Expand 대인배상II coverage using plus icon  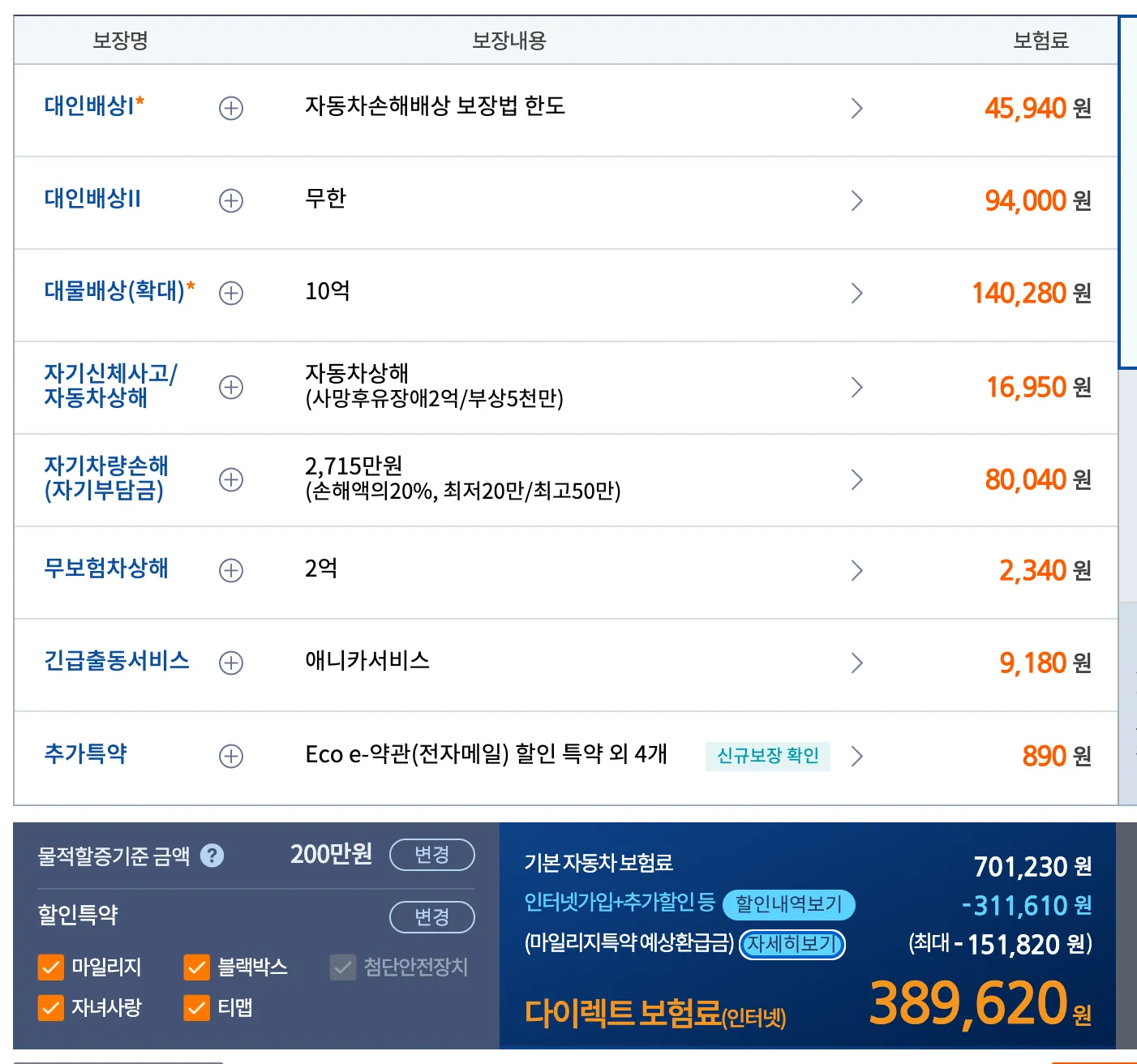coord(230,200)
